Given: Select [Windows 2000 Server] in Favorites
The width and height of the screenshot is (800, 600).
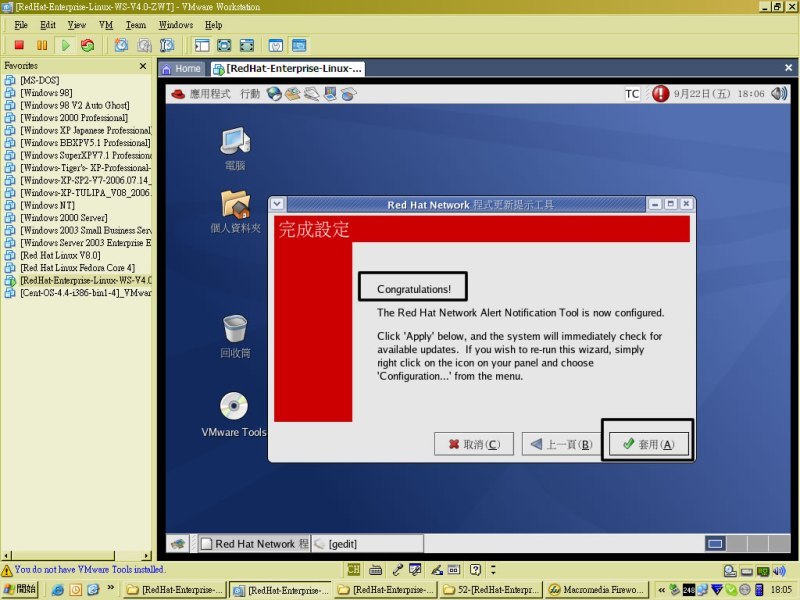Looking at the screenshot, I should coord(64,218).
